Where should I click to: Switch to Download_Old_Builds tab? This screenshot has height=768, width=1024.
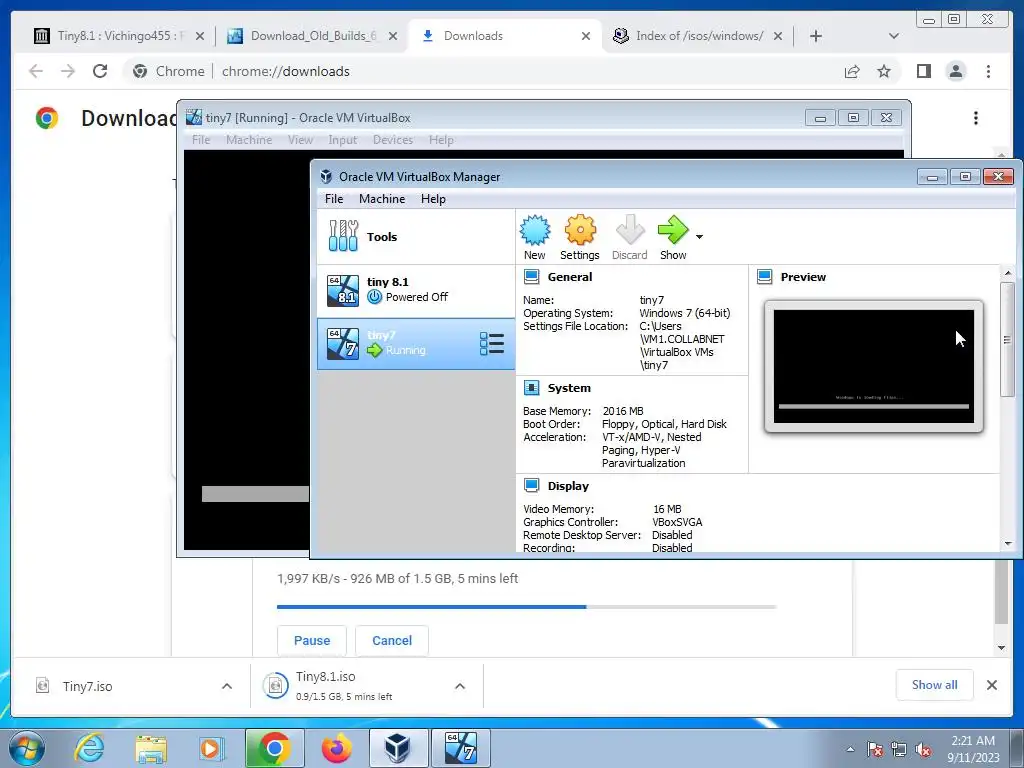(312, 36)
